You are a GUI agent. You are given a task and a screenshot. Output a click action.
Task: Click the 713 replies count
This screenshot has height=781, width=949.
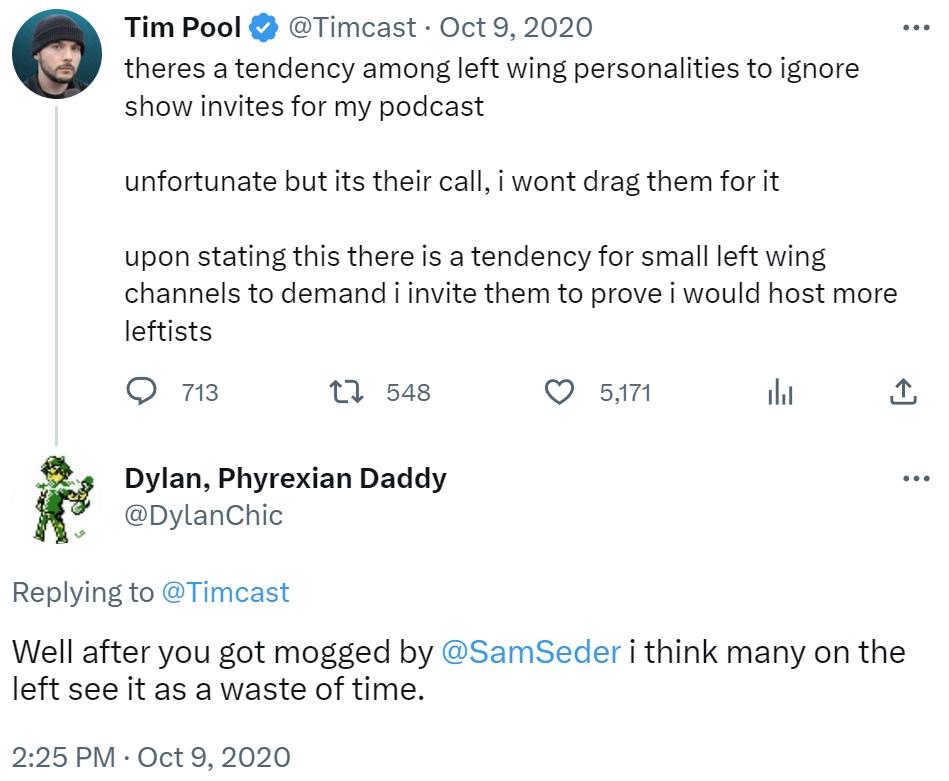[200, 393]
